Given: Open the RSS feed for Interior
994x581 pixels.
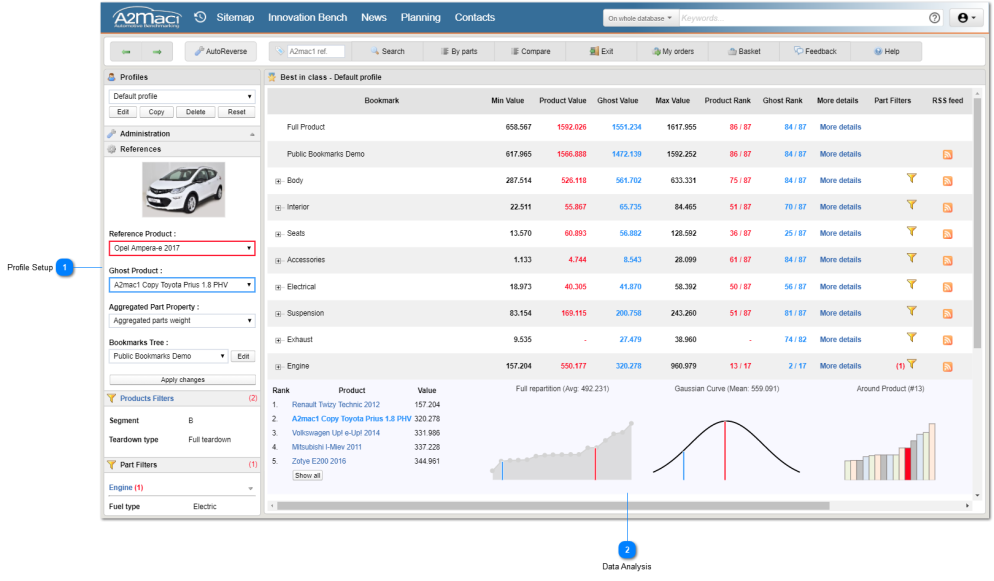Looking at the screenshot, I should coord(948,208).
